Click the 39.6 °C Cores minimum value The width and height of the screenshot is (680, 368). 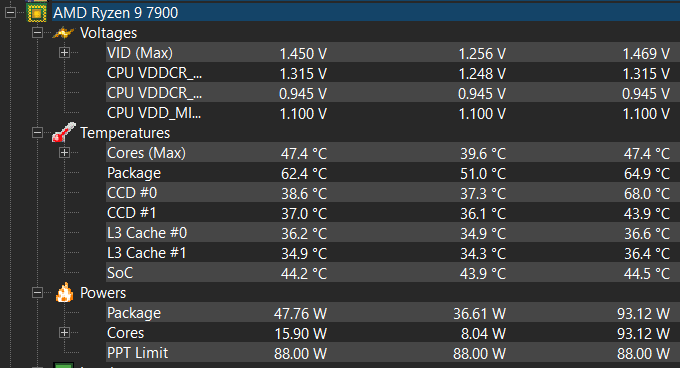[483, 154]
